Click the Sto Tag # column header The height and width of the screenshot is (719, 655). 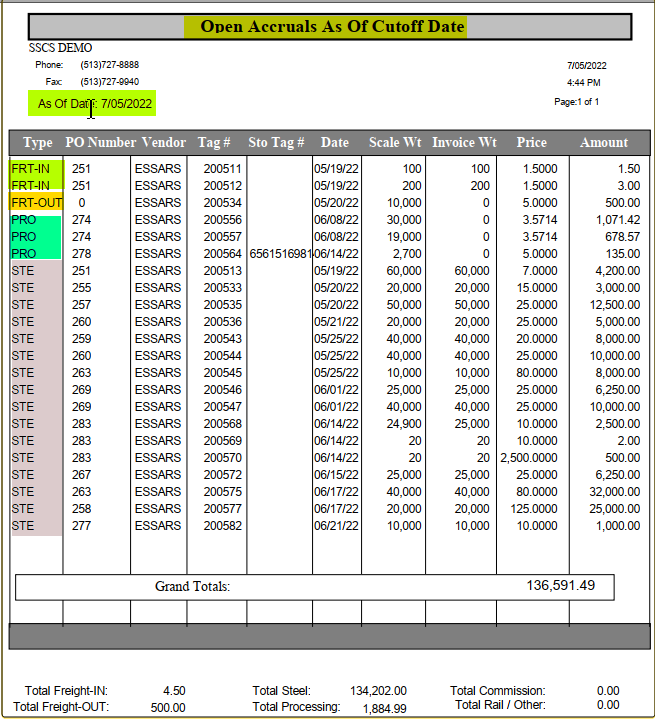pos(276,143)
